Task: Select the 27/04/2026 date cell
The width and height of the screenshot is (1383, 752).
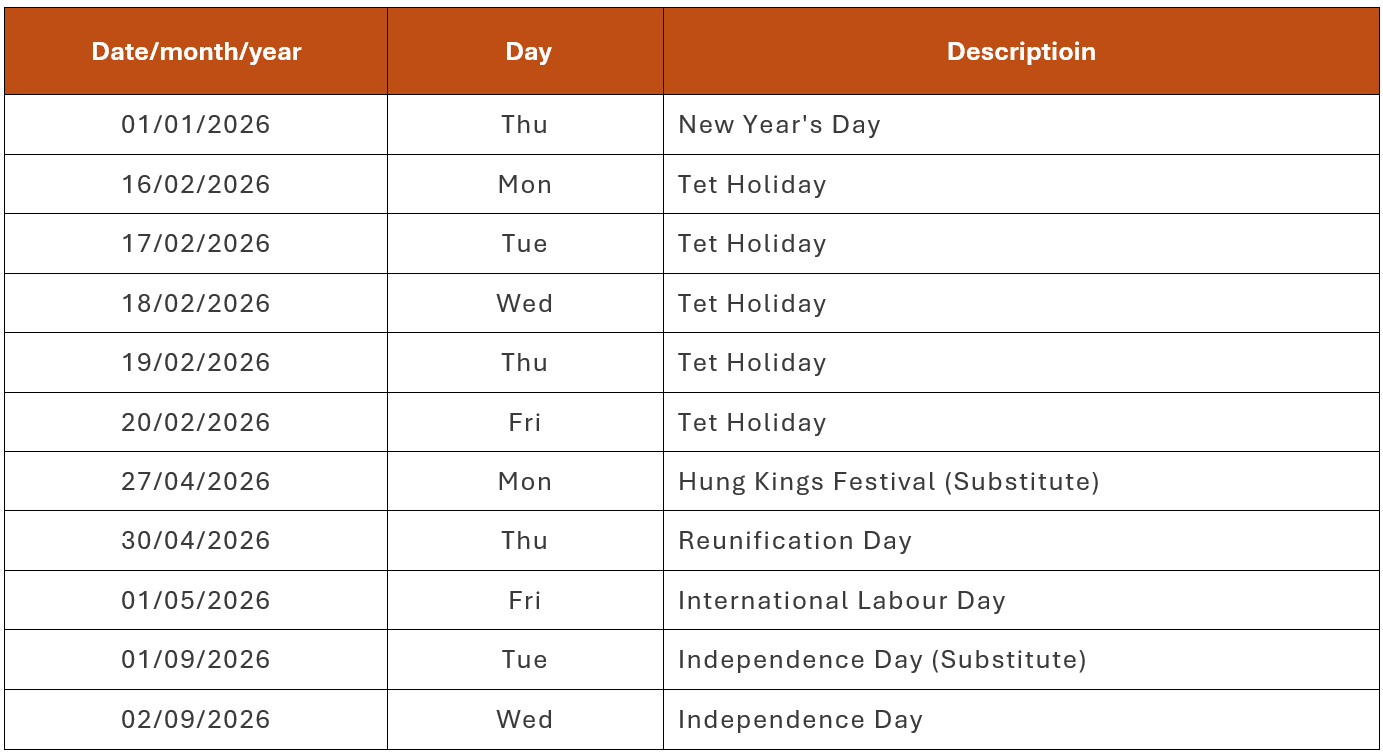Action: coord(196,482)
